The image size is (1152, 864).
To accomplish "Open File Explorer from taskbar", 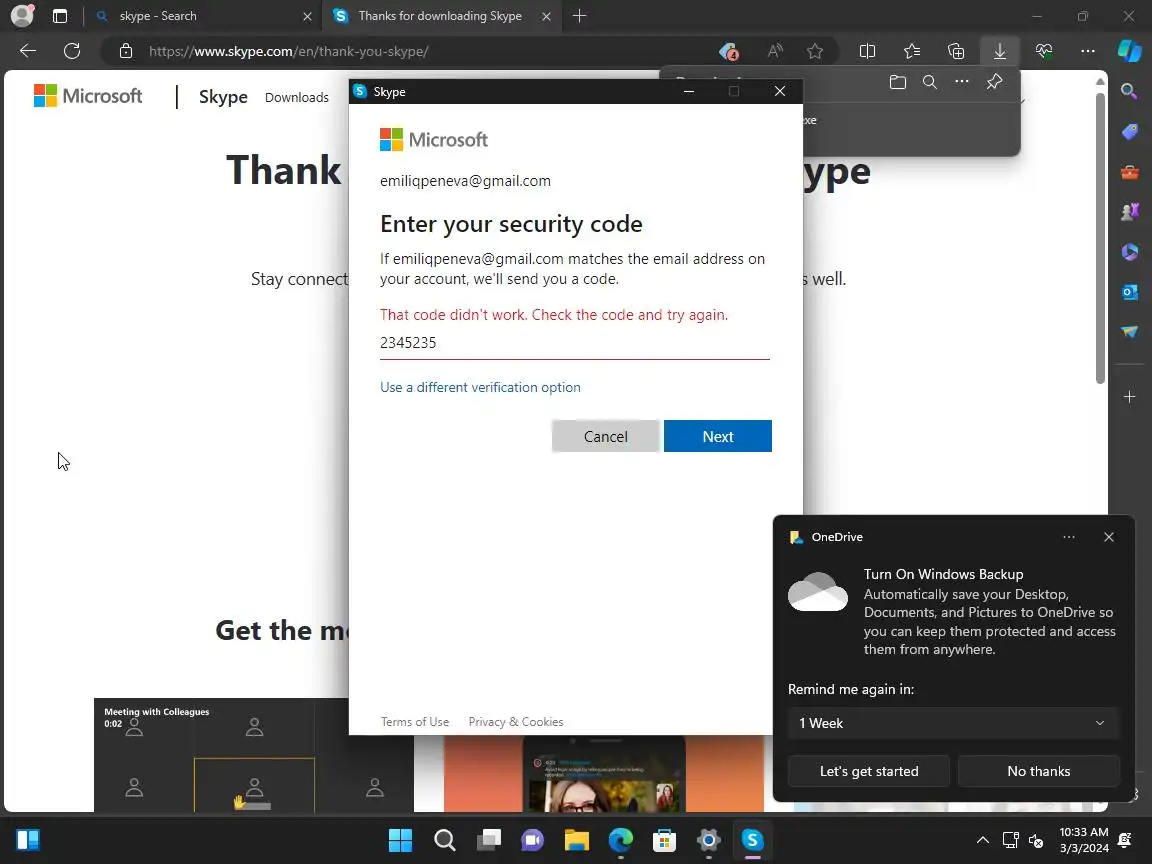I will click(x=577, y=840).
